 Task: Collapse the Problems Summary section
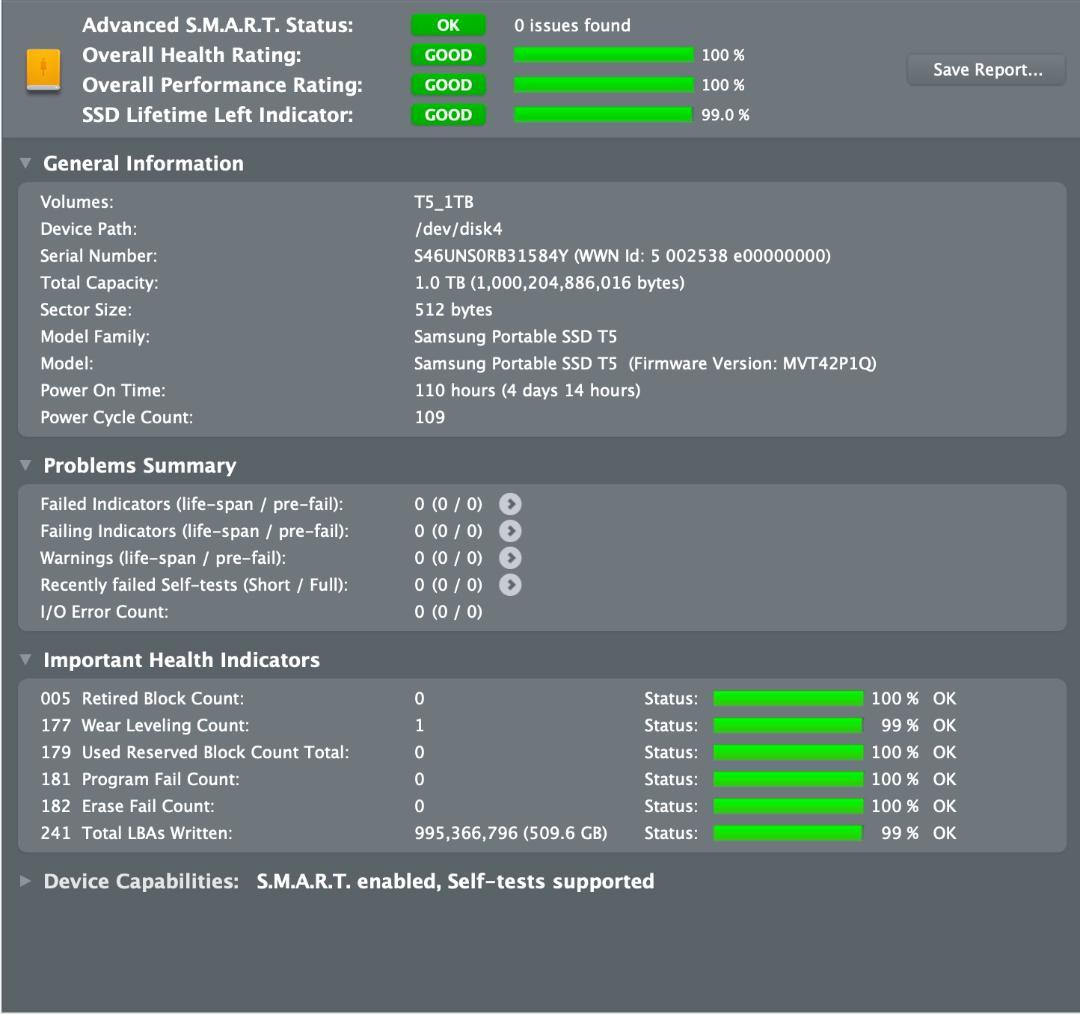click(x=26, y=466)
